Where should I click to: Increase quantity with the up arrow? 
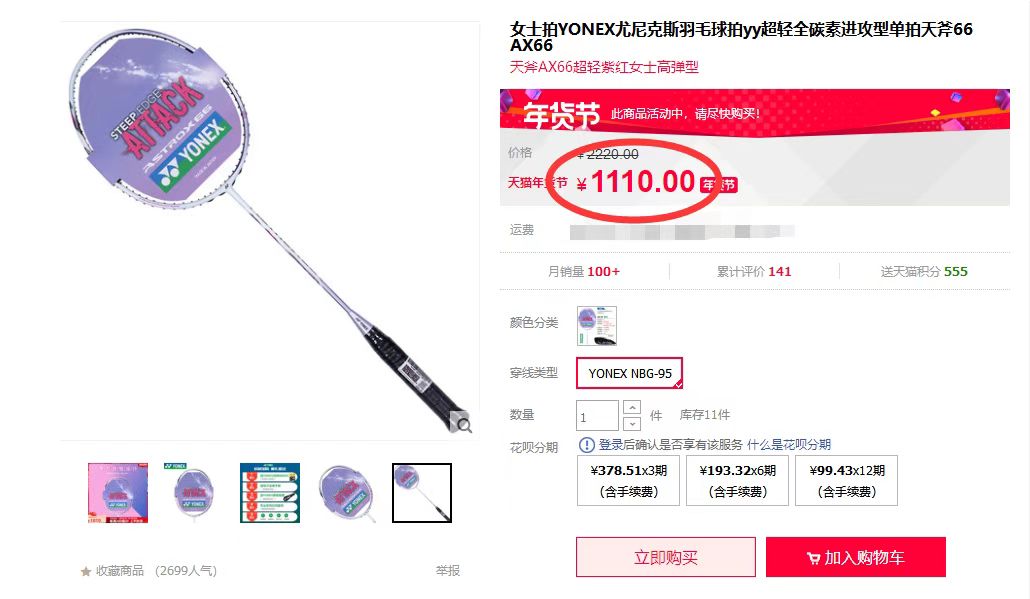(x=632, y=408)
